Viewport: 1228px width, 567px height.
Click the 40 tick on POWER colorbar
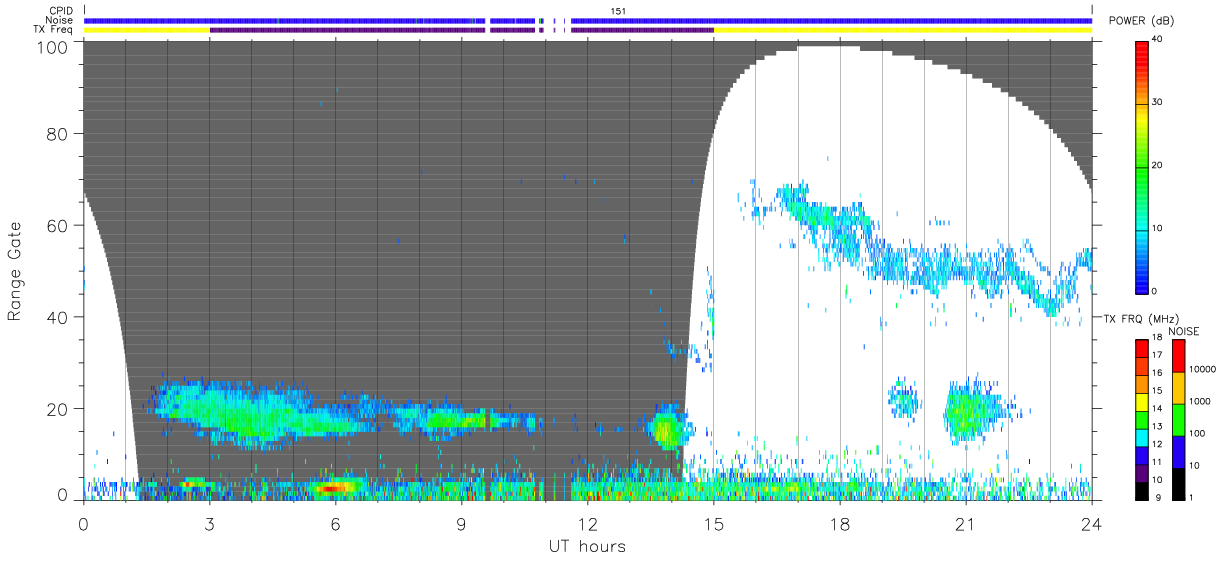1158,40
